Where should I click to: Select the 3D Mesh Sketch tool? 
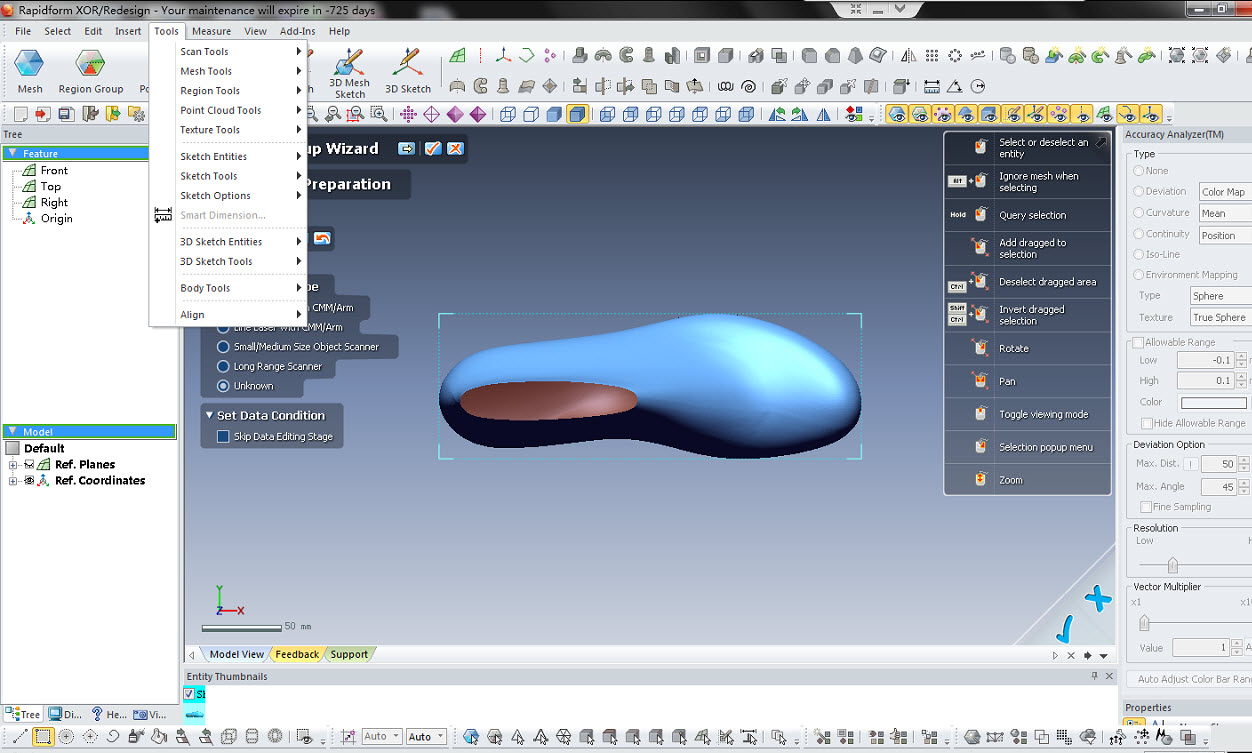pos(349,72)
